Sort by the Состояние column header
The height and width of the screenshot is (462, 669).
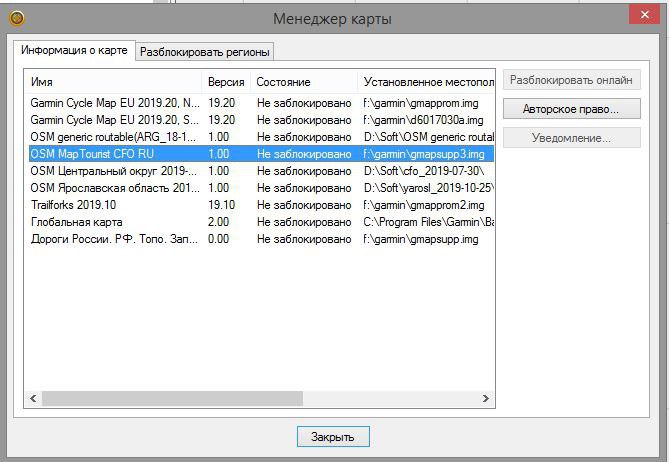tap(304, 82)
